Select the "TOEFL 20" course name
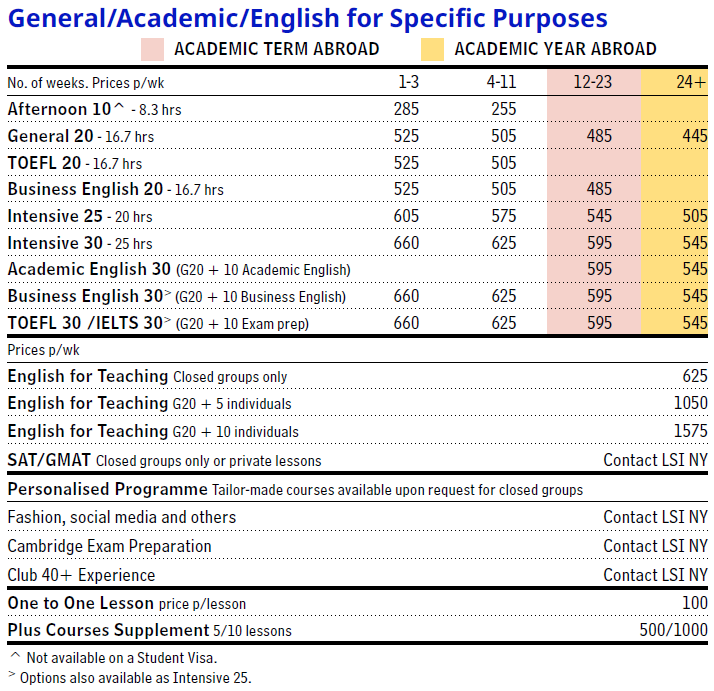 45,163
